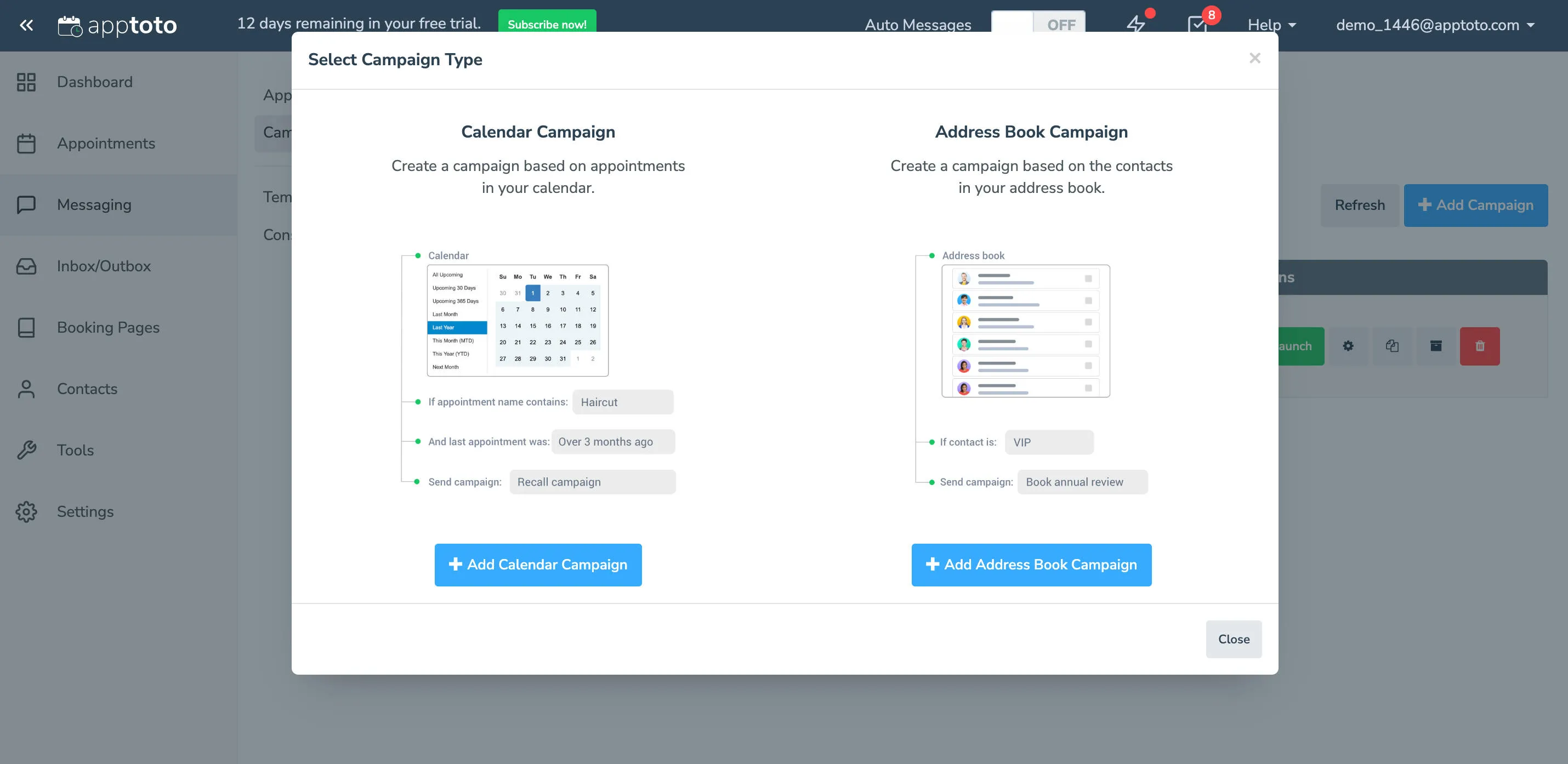Open the lightning bolt notifications icon

tap(1136, 25)
